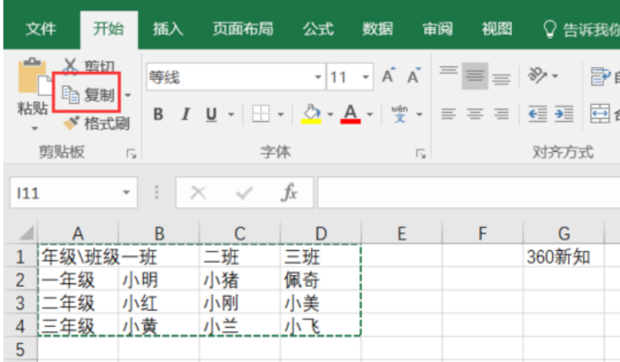Click the cancel (X) formula button
The height and width of the screenshot is (362, 620).
tap(198, 193)
